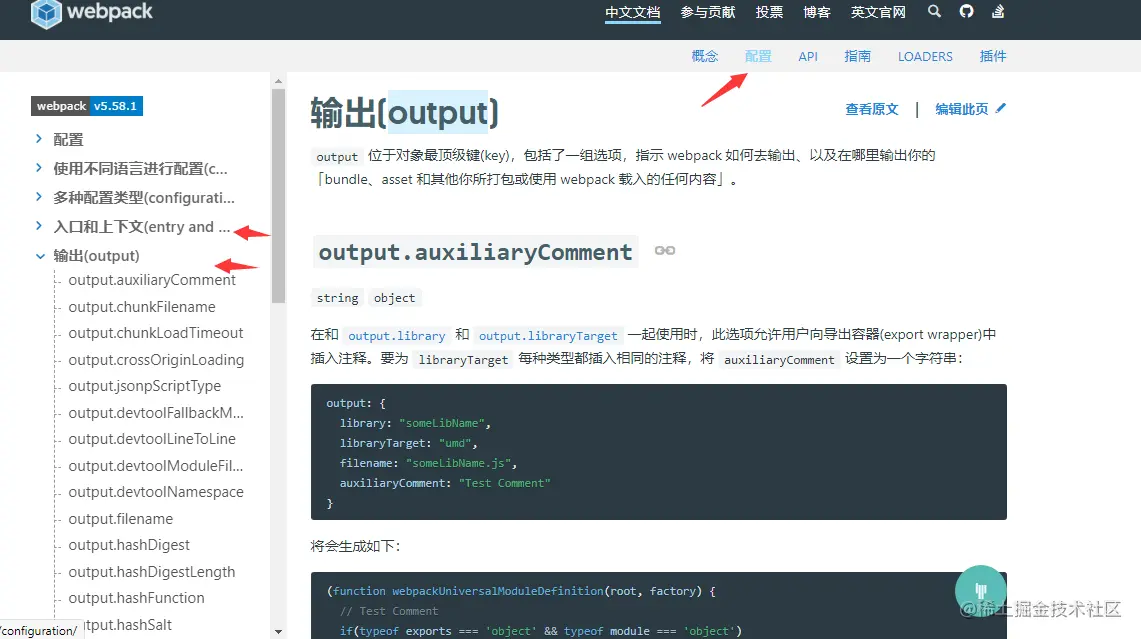Viewport: 1141px width, 639px height.
Task: Switch to the 指南 tab
Action: 857,56
